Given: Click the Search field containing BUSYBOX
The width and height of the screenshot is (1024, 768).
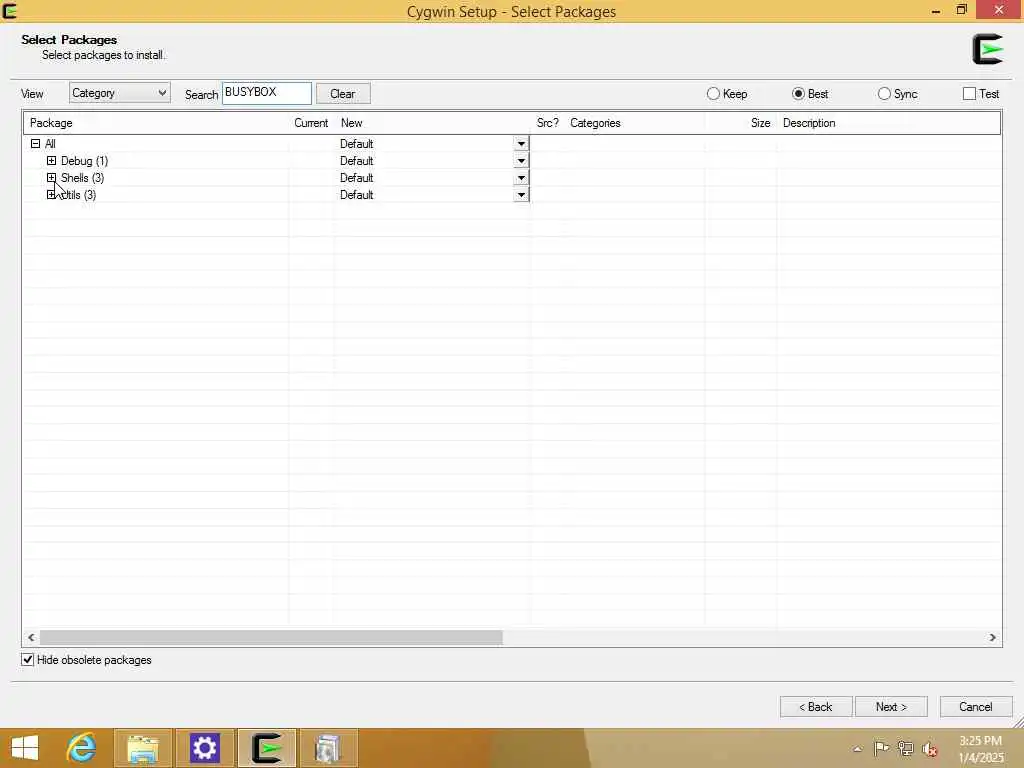Looking at the screenshot, I should pyautogui.click(x=266, y=93).
